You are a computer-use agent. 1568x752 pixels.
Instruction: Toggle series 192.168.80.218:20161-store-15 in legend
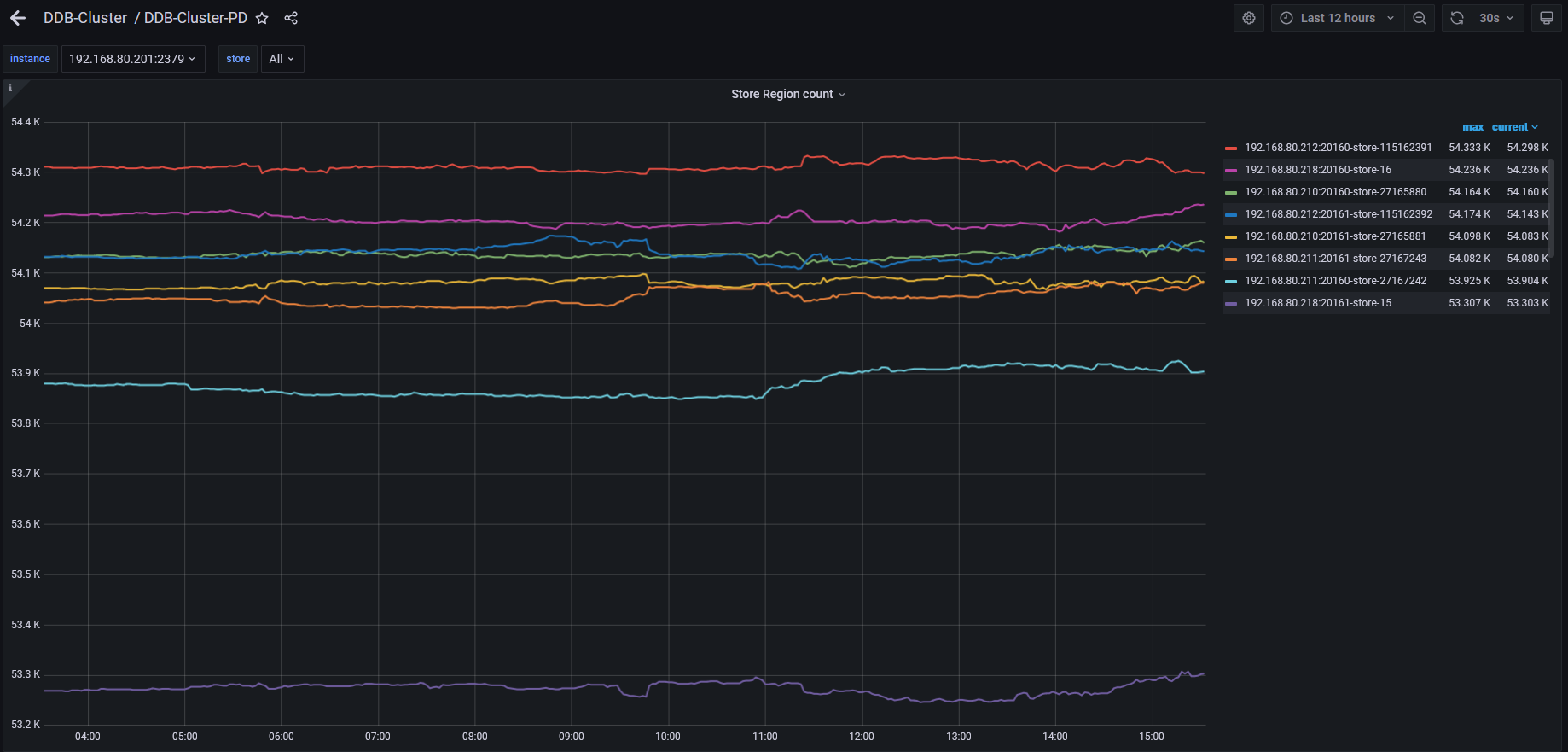[1317, 303]
